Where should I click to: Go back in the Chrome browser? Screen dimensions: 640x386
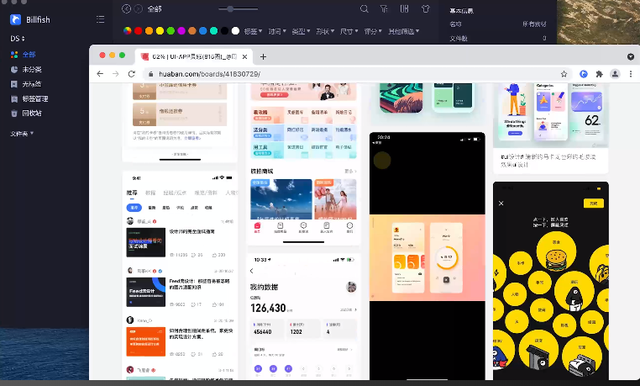click(100, 74)
